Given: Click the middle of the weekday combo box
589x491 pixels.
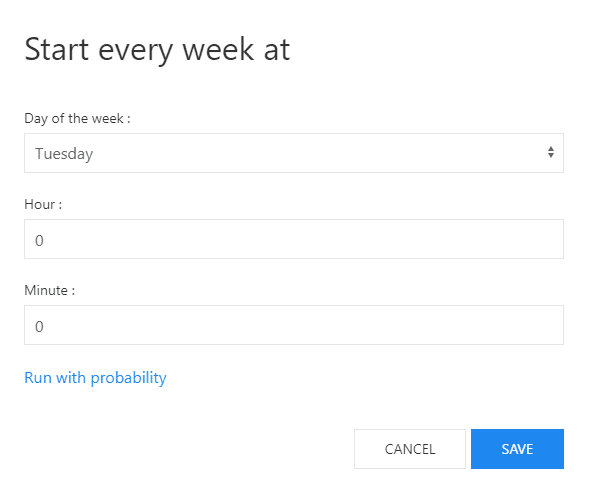Looking at the screenshot, I should pyautogui.click(x=294, y=153).
